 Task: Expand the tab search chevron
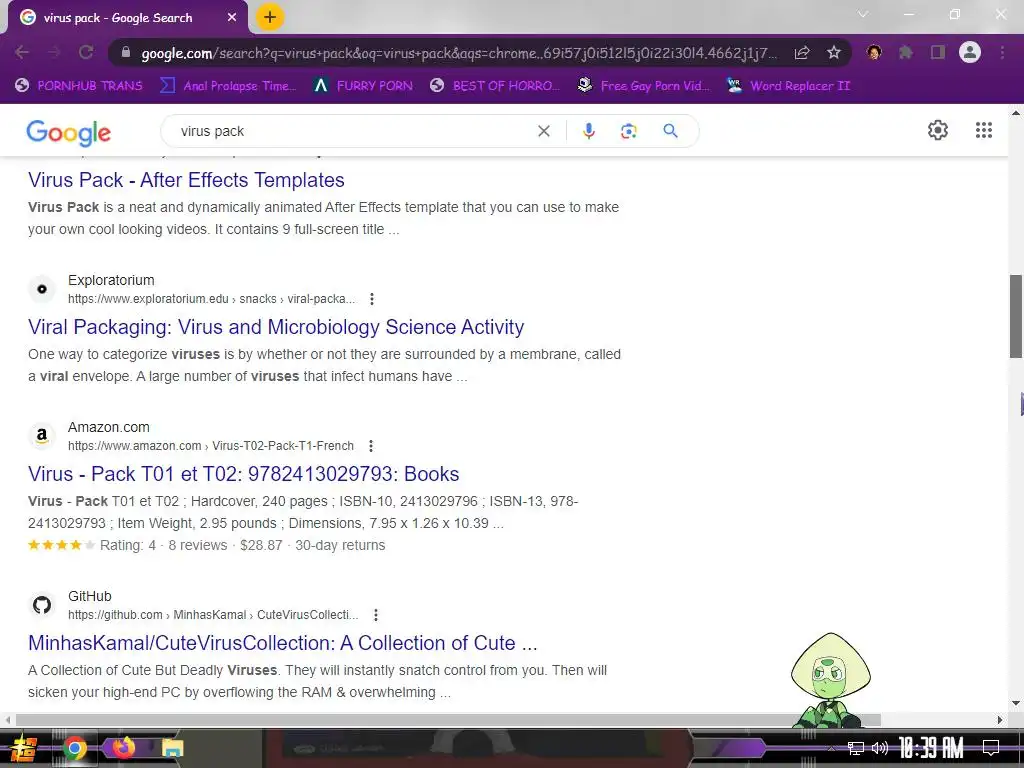[x=863, y=14]
